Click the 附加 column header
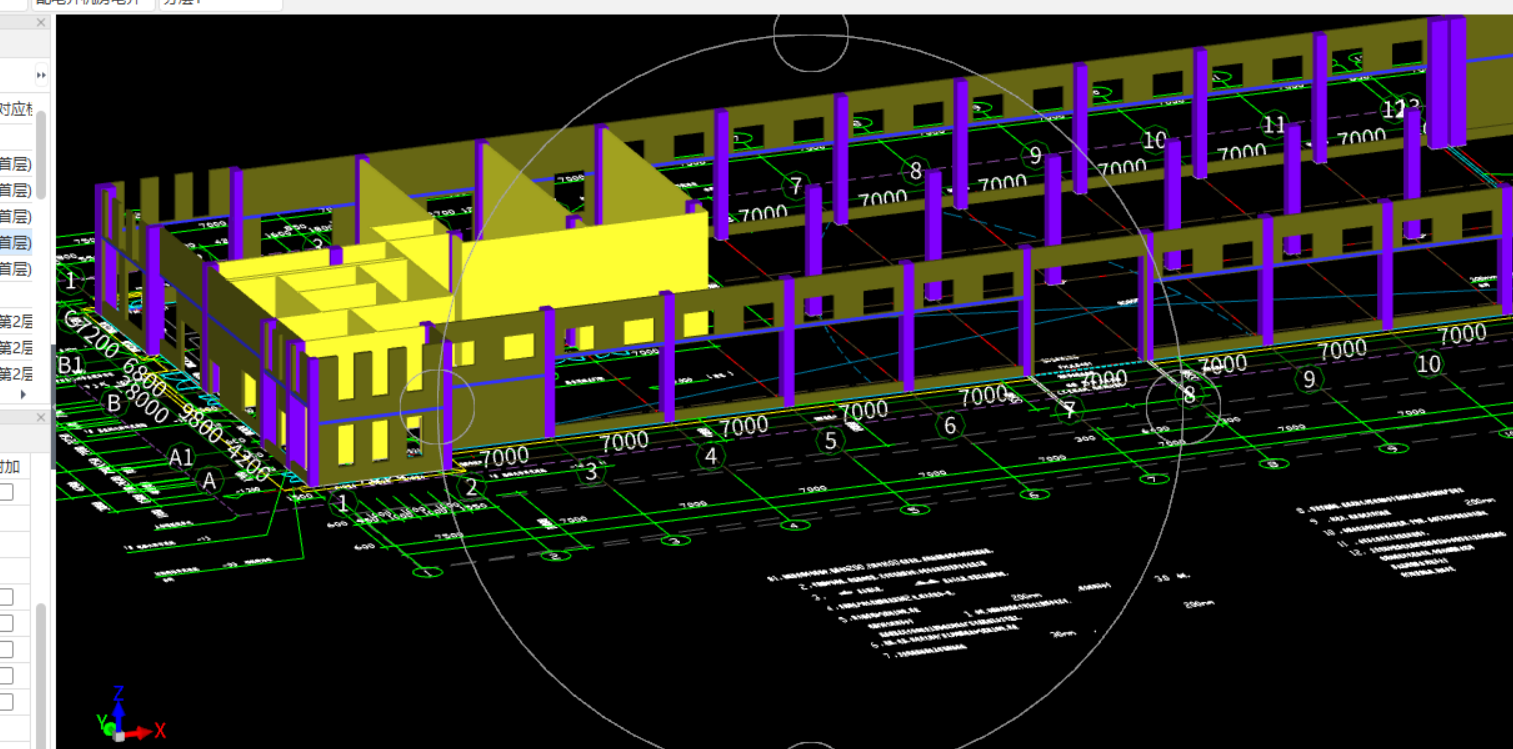The width and height of the screenshot is (1513, 749). click(x=12, y=466)
